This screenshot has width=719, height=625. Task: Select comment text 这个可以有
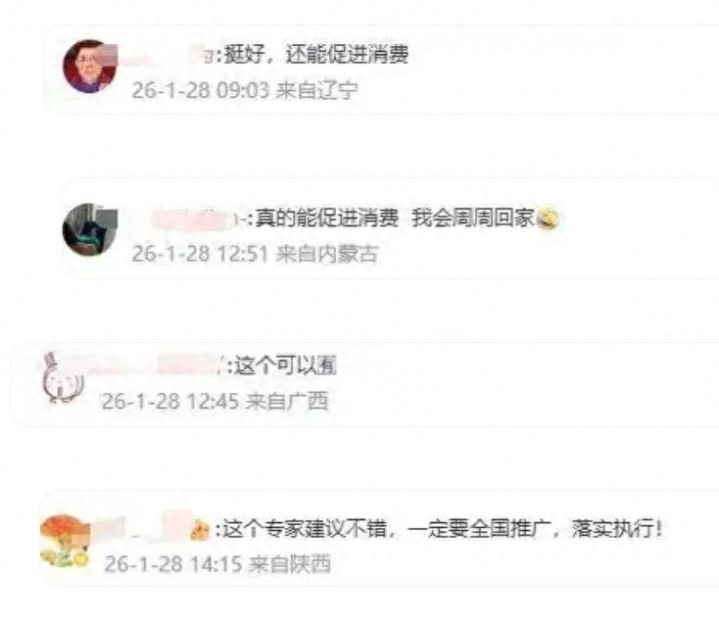coord(286,366)
